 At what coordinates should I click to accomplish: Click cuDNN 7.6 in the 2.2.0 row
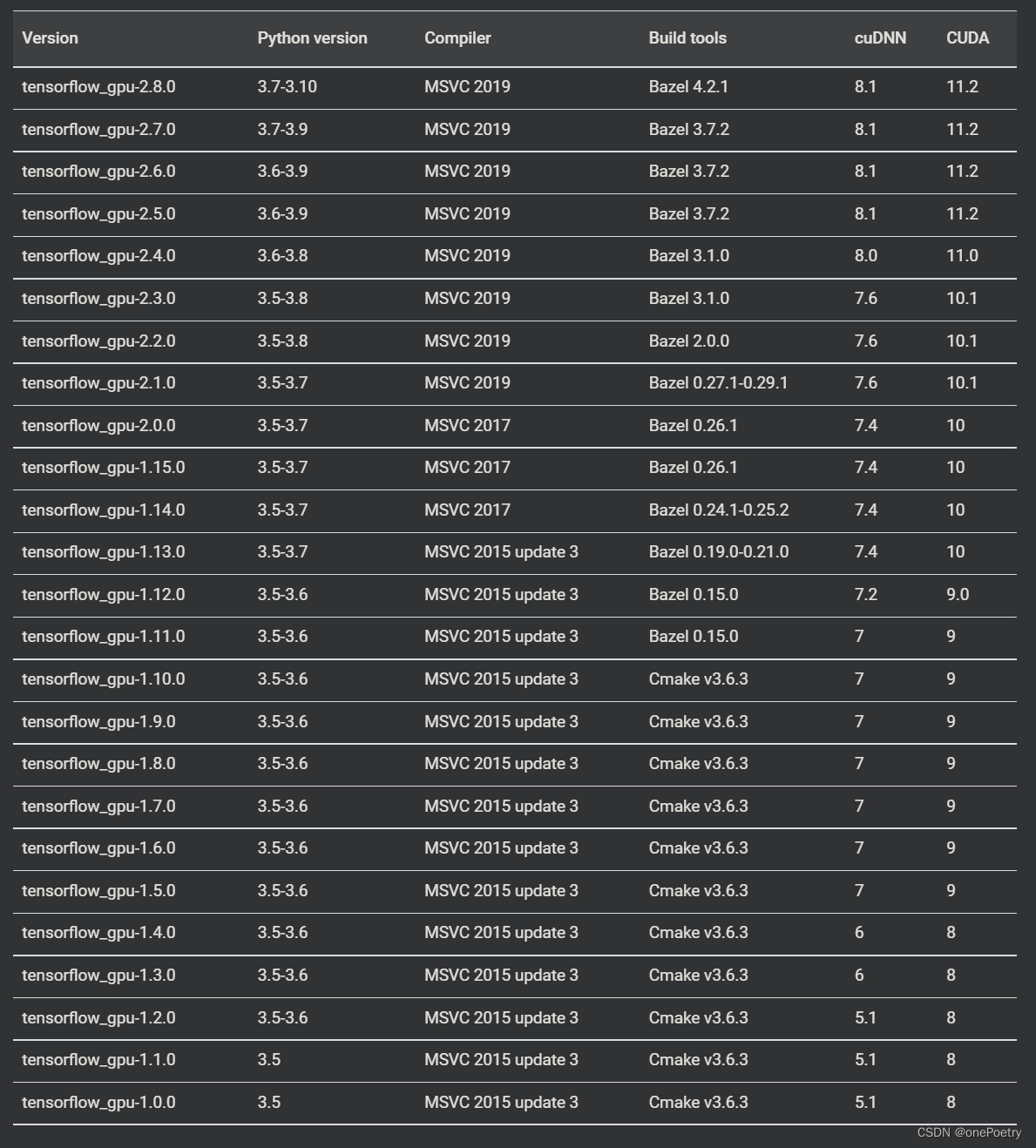coord(866,341)
